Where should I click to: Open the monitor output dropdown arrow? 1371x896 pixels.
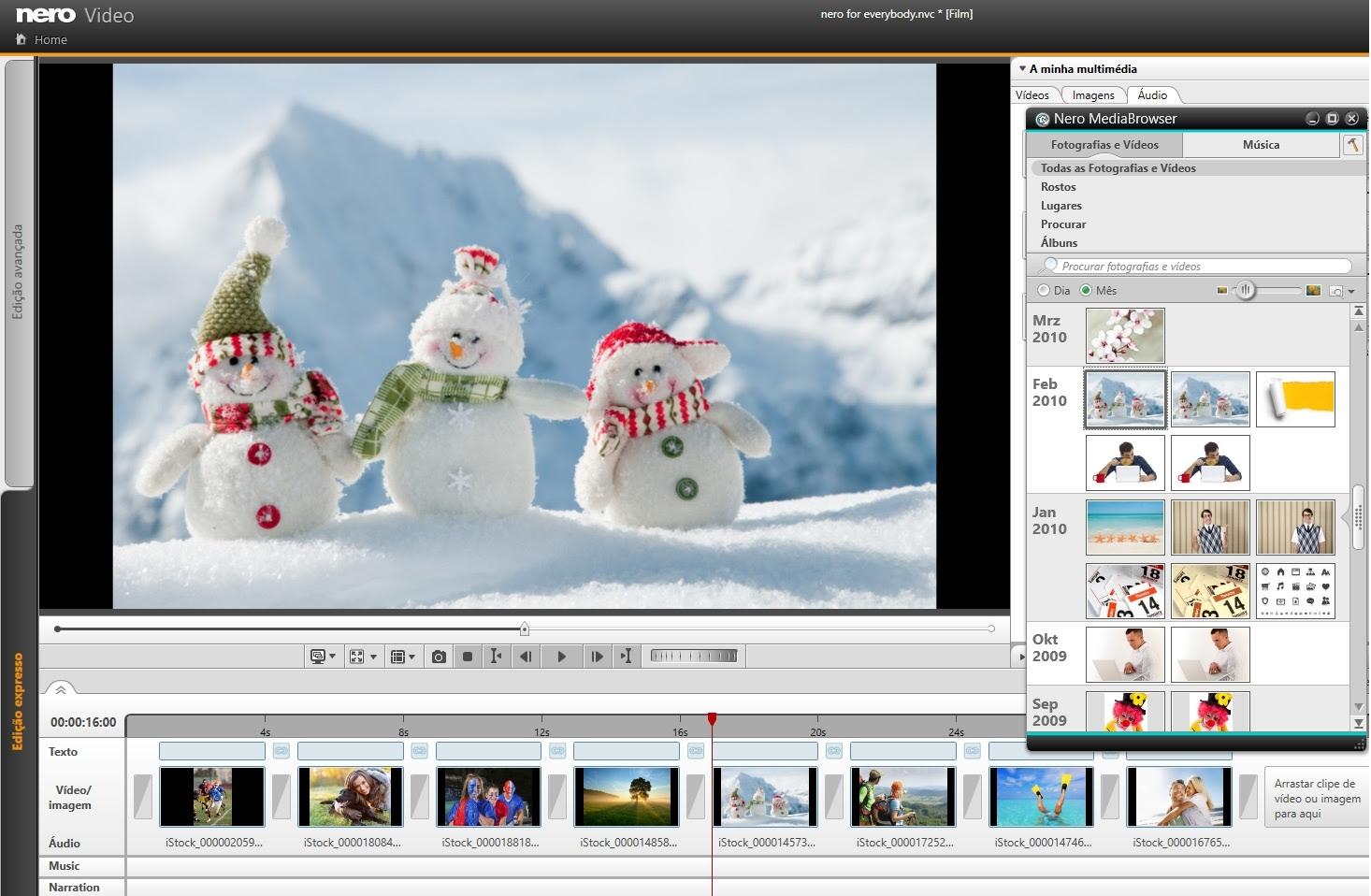click(332, 657)
